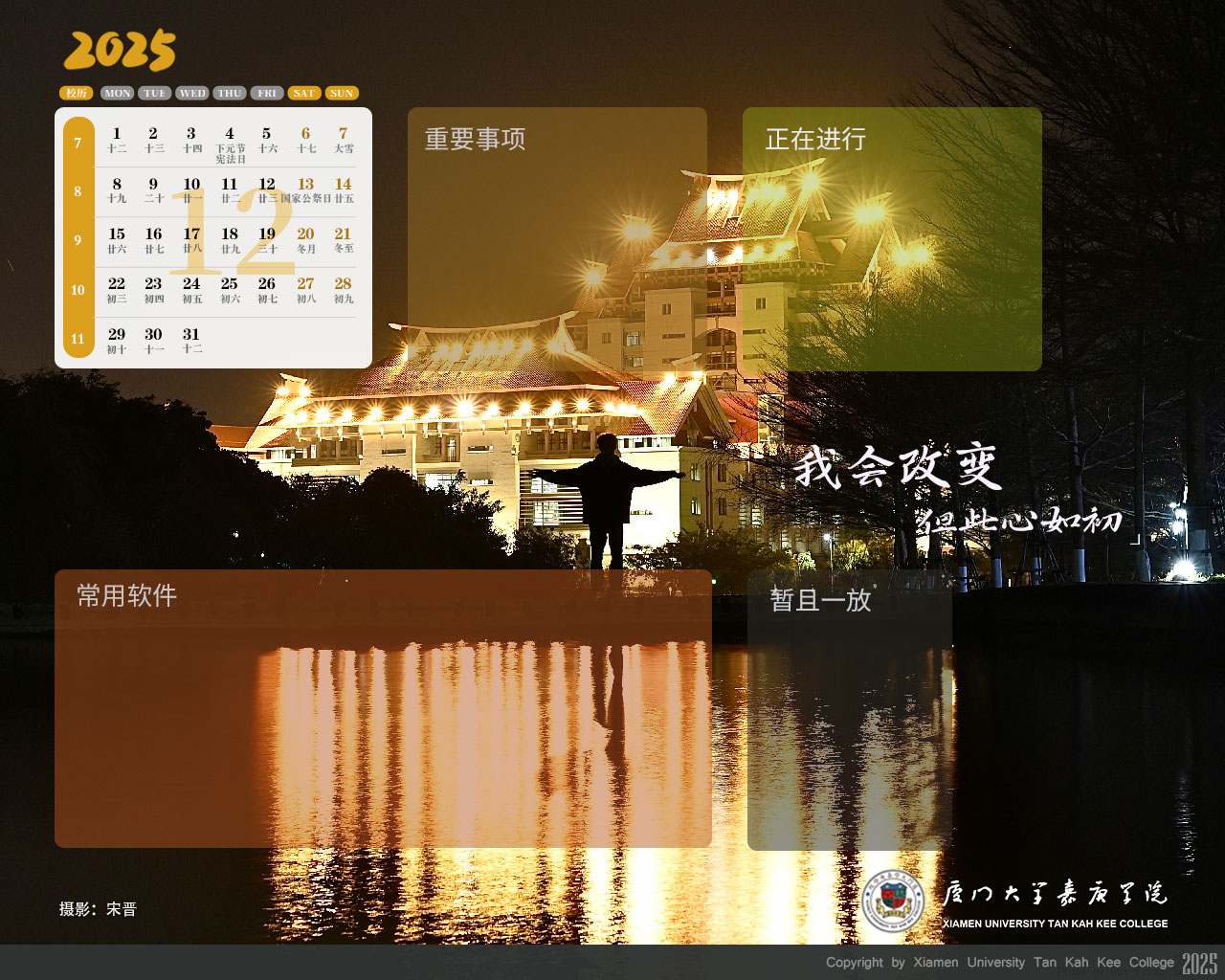The height and width of the screenshot is (980, 1225).
Task: Select December 13 国家公祭日 date
Action: pyautogui.click(x=305, y=189)
